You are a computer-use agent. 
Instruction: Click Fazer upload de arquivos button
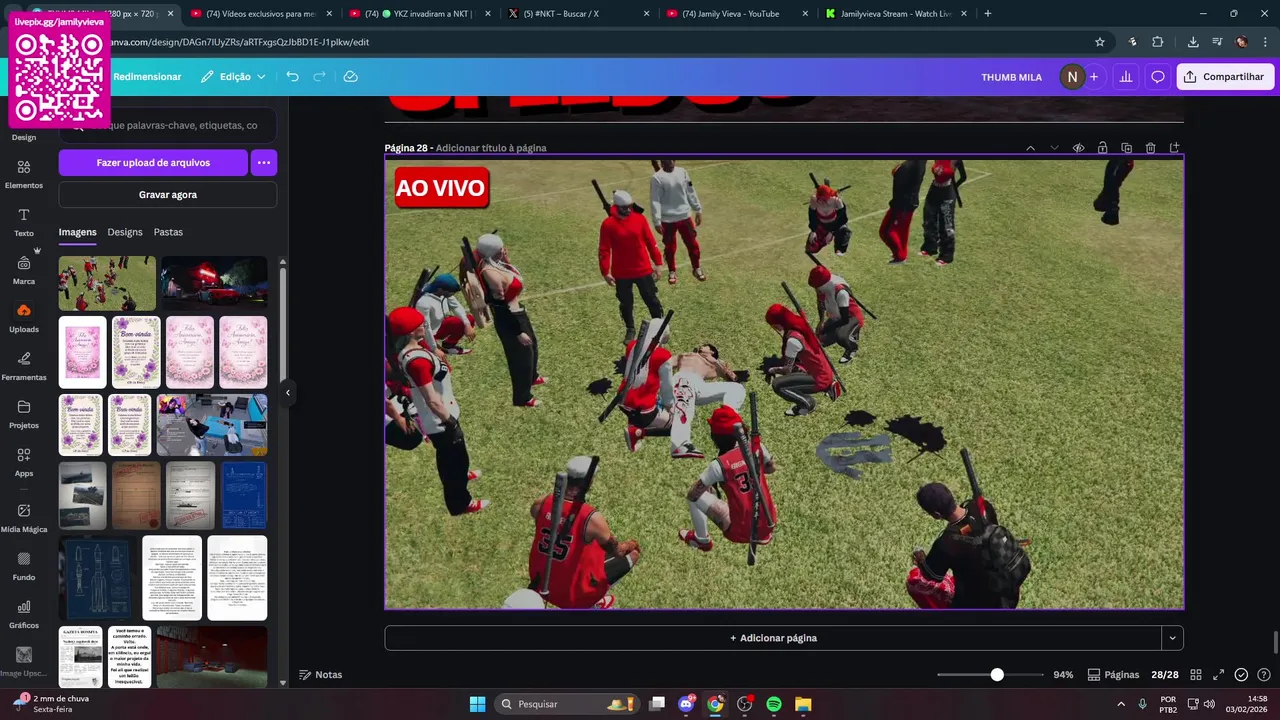point(153,162)
